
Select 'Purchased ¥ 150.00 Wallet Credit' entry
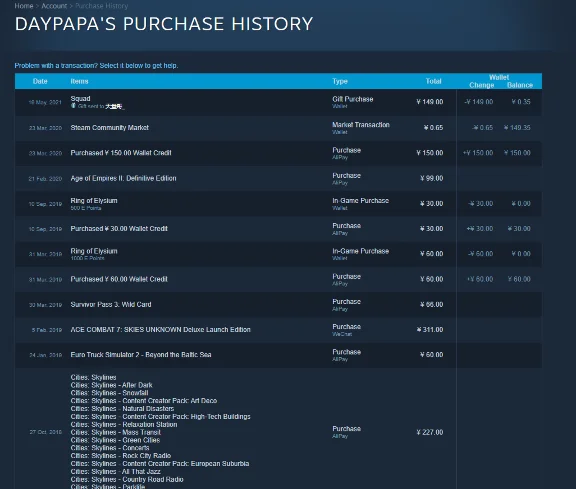[278, 153]
